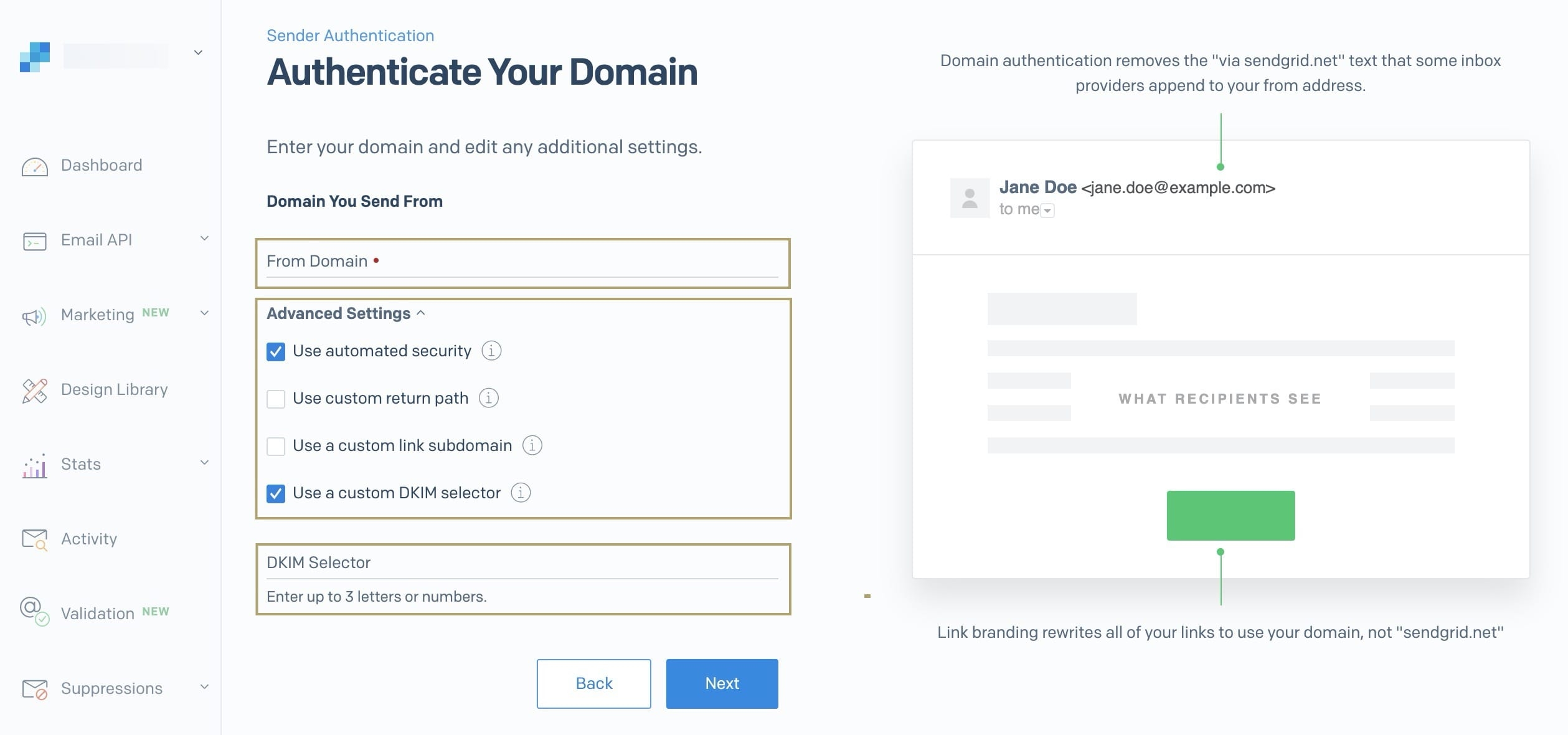Image resolution: width=1568 pixels, height=735 pixels.
Task: Show info for automated security
Action: pos(491,351)
